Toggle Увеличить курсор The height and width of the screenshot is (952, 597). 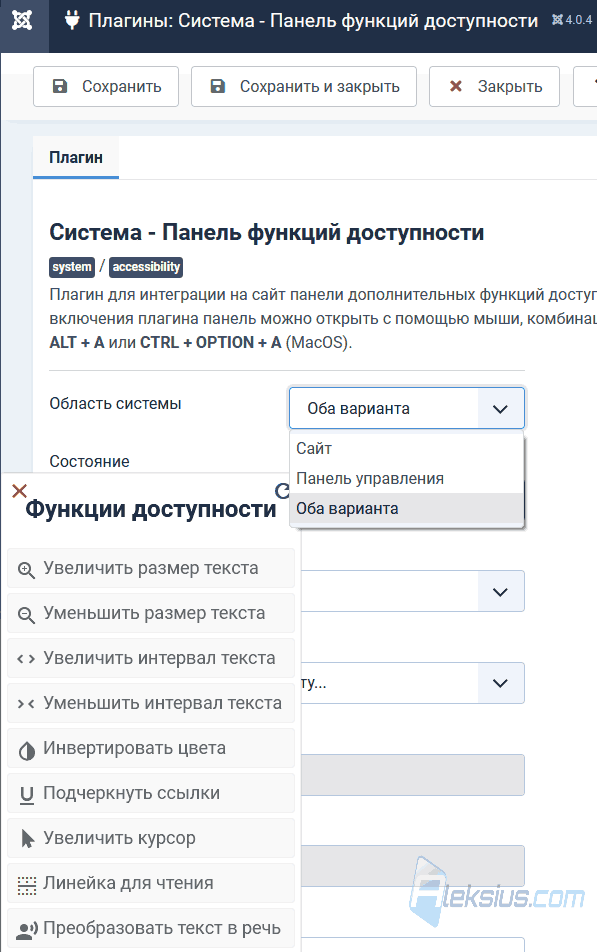(x=151, y=838)
